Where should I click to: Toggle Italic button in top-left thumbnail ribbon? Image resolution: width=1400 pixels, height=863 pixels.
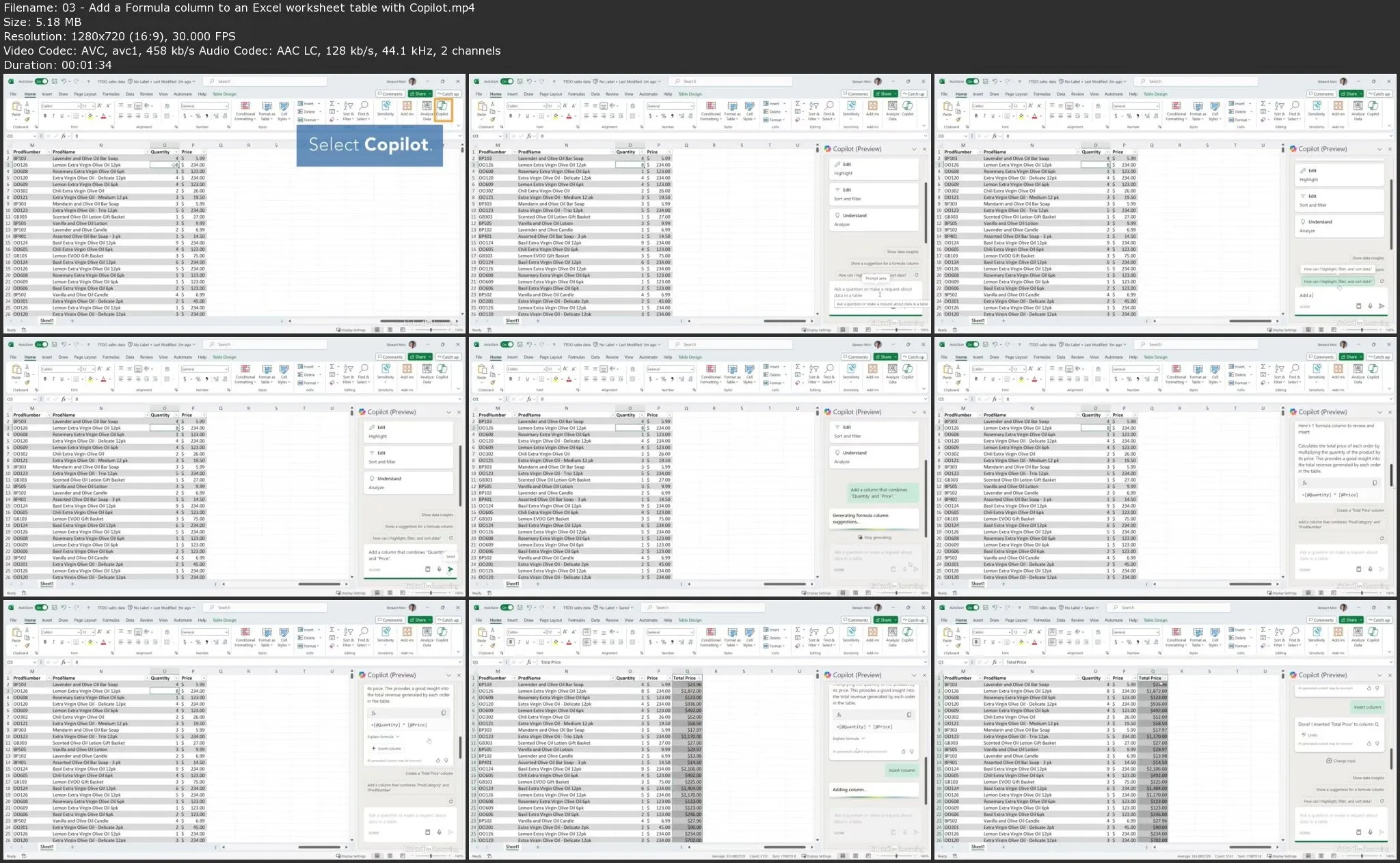[x=53, y=116]
